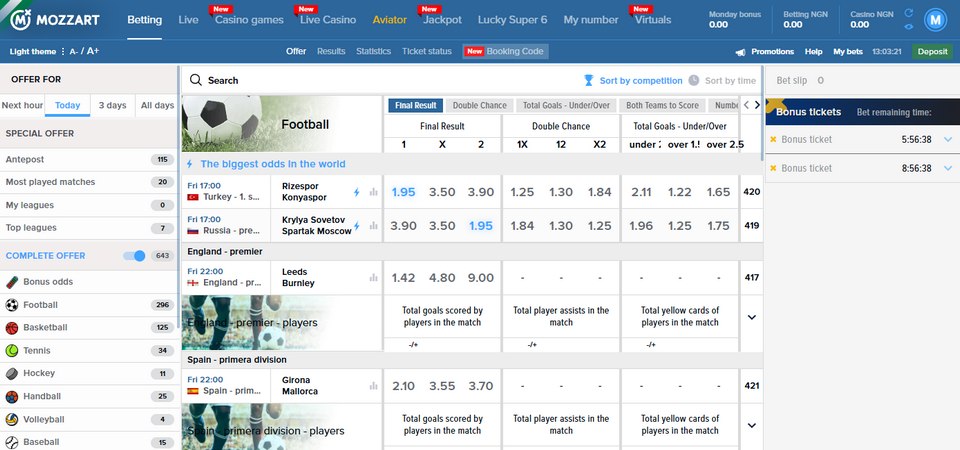
Task: Open the Ticket status link
Action: pyautogui.click(x=427, y=51)
